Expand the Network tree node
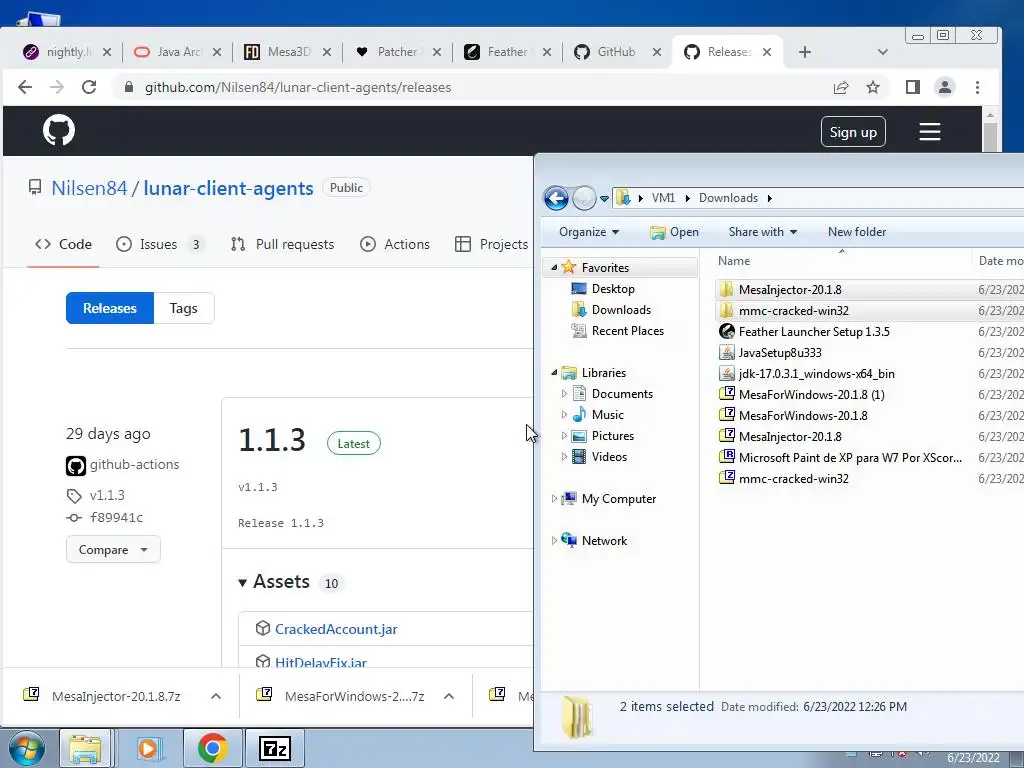This screenshot has width=1024, height=768. pos(554,541)
